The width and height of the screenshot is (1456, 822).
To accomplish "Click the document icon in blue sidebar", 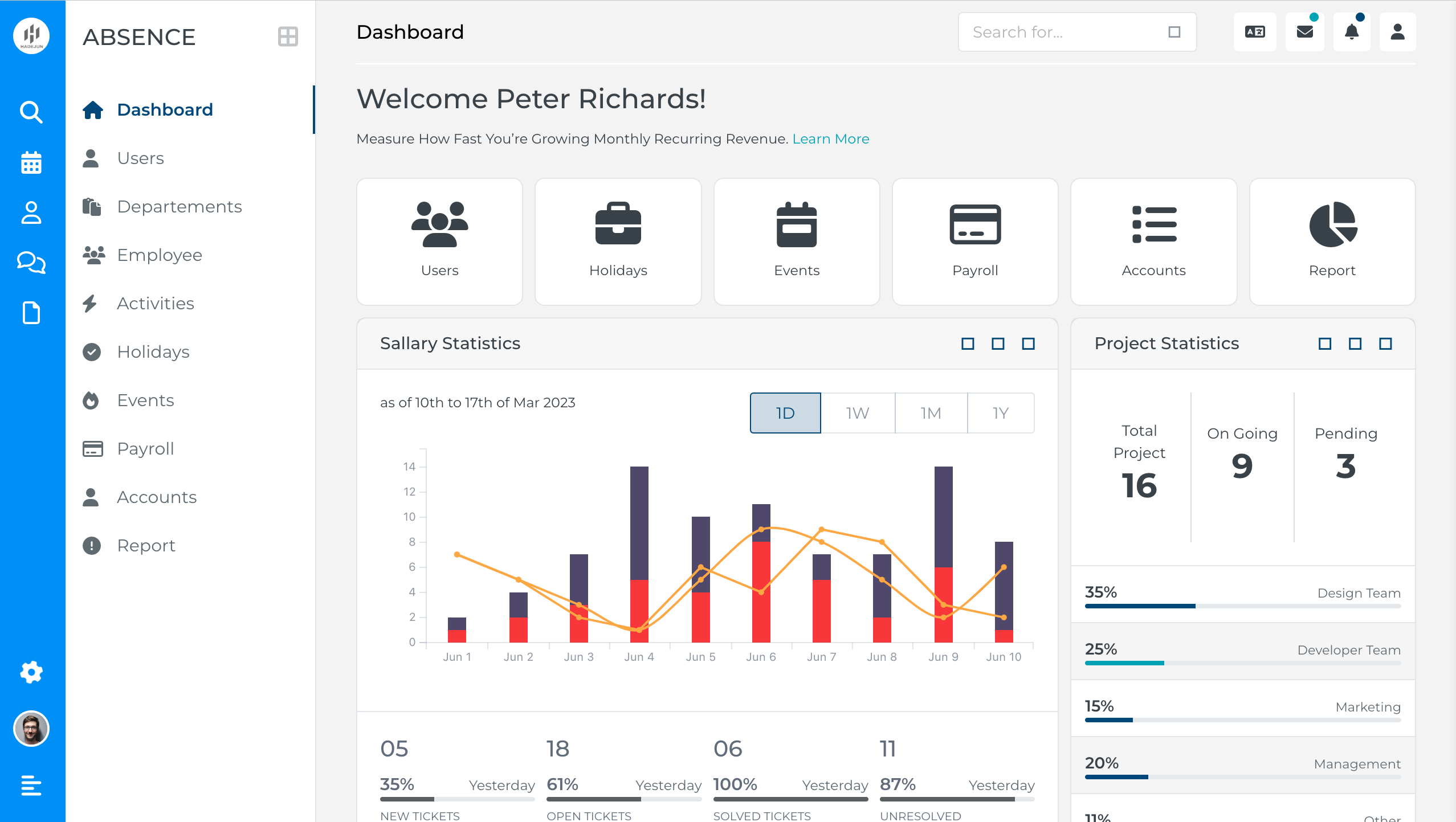I will click(31, 313).
